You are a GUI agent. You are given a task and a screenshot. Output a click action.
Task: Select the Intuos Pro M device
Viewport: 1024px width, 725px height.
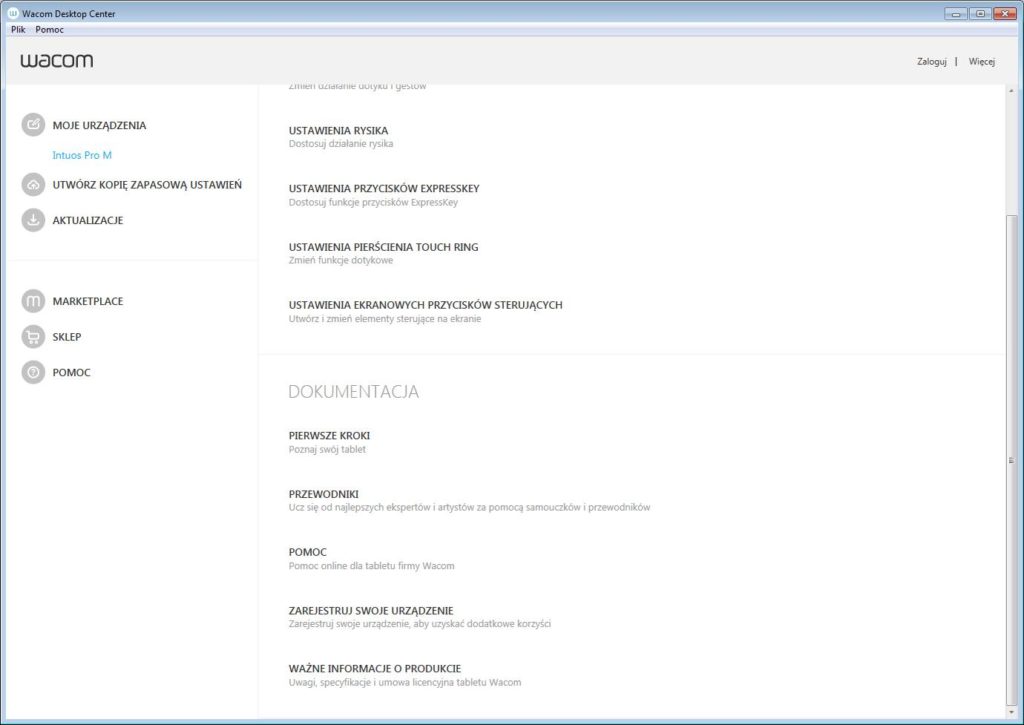pos(82,156)
